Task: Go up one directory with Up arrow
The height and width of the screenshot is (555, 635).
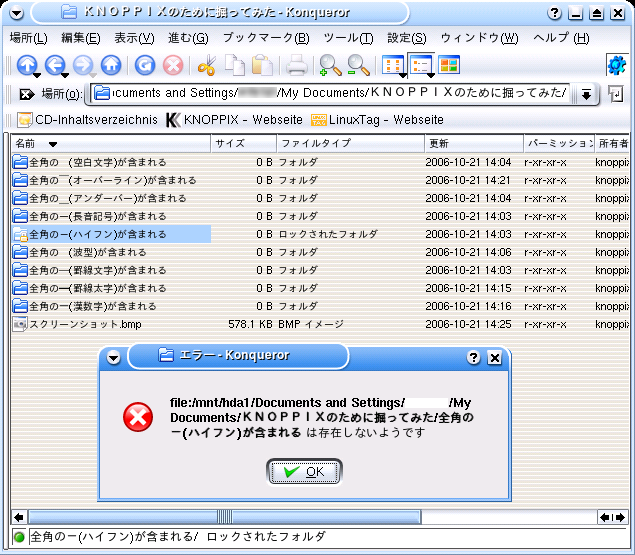Action: [x=27, y=65]
